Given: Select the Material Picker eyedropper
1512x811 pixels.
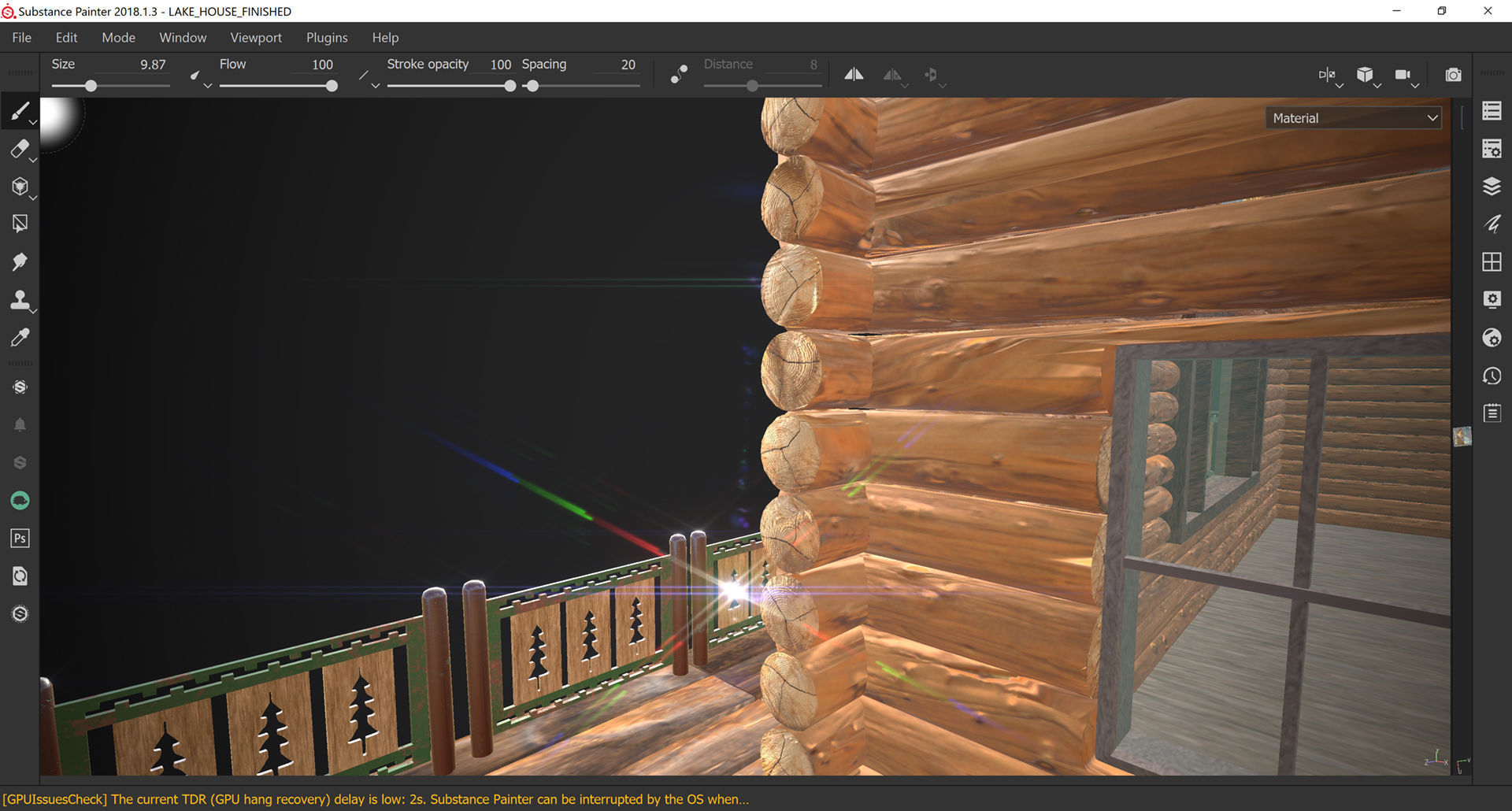Looking at the screenshot, I should pos(20,337).
